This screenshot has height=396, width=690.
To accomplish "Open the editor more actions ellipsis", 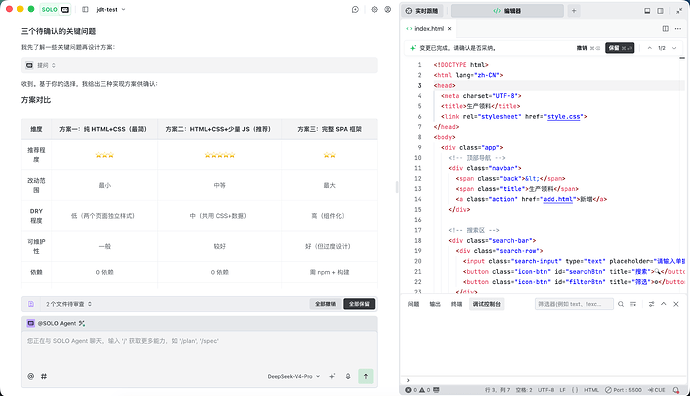I will pos(678,29).
